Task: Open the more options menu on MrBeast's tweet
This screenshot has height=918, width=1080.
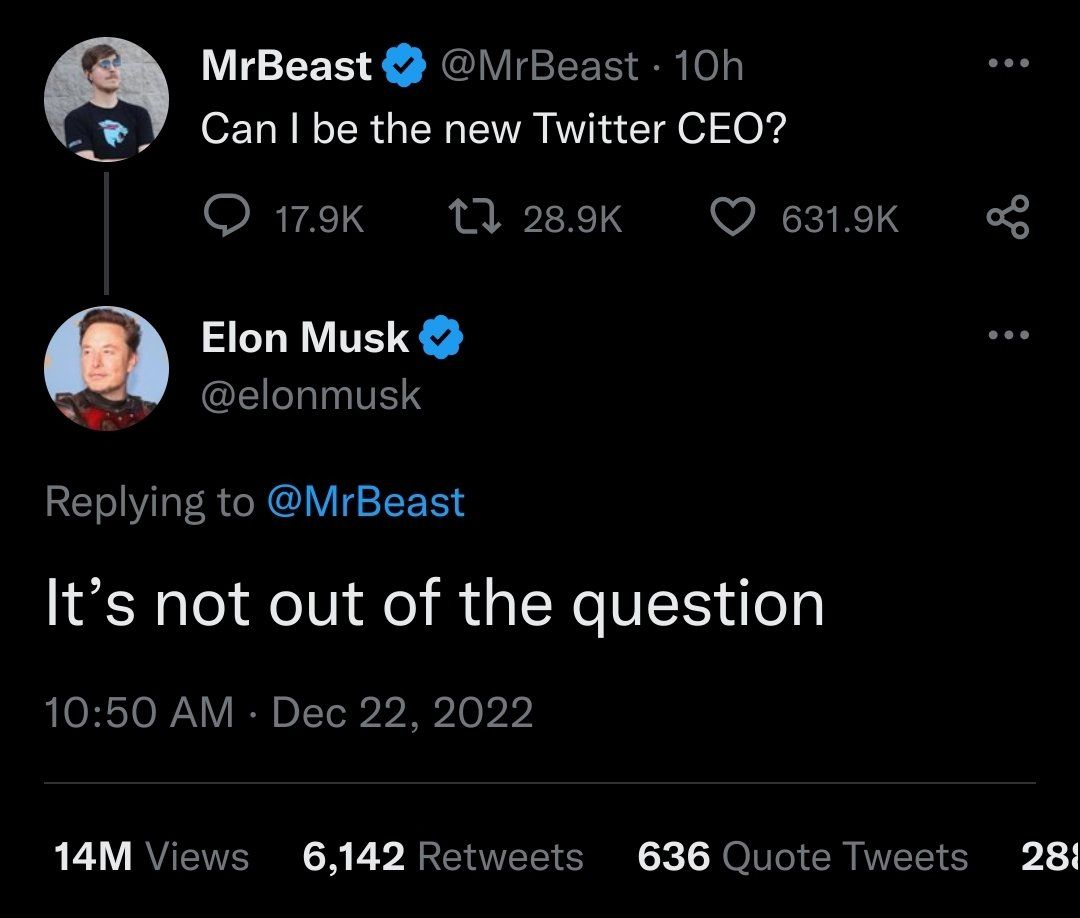Action: click(1007, 64)
